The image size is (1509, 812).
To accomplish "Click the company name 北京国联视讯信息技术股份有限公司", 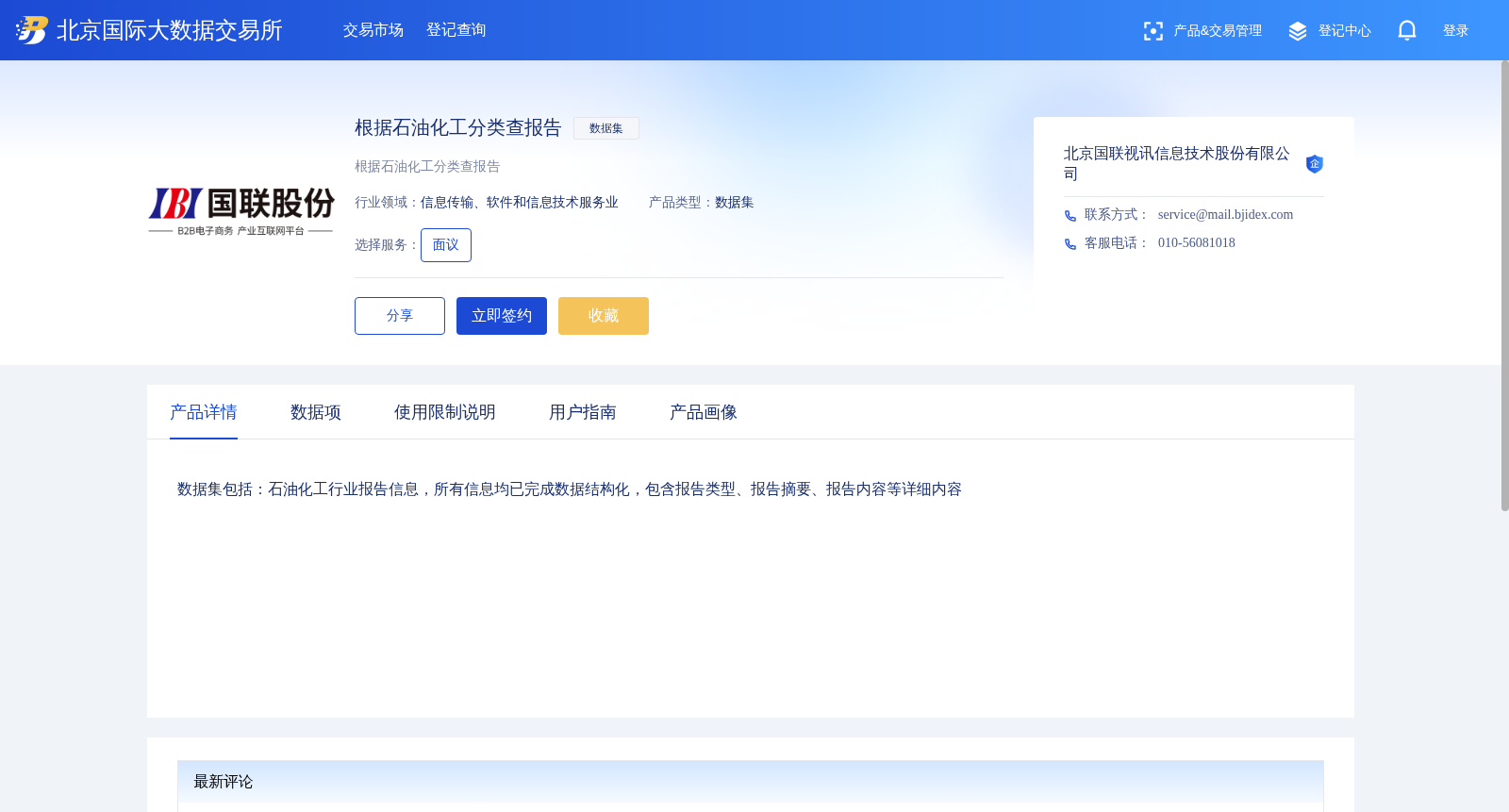I will (1177, 163).
